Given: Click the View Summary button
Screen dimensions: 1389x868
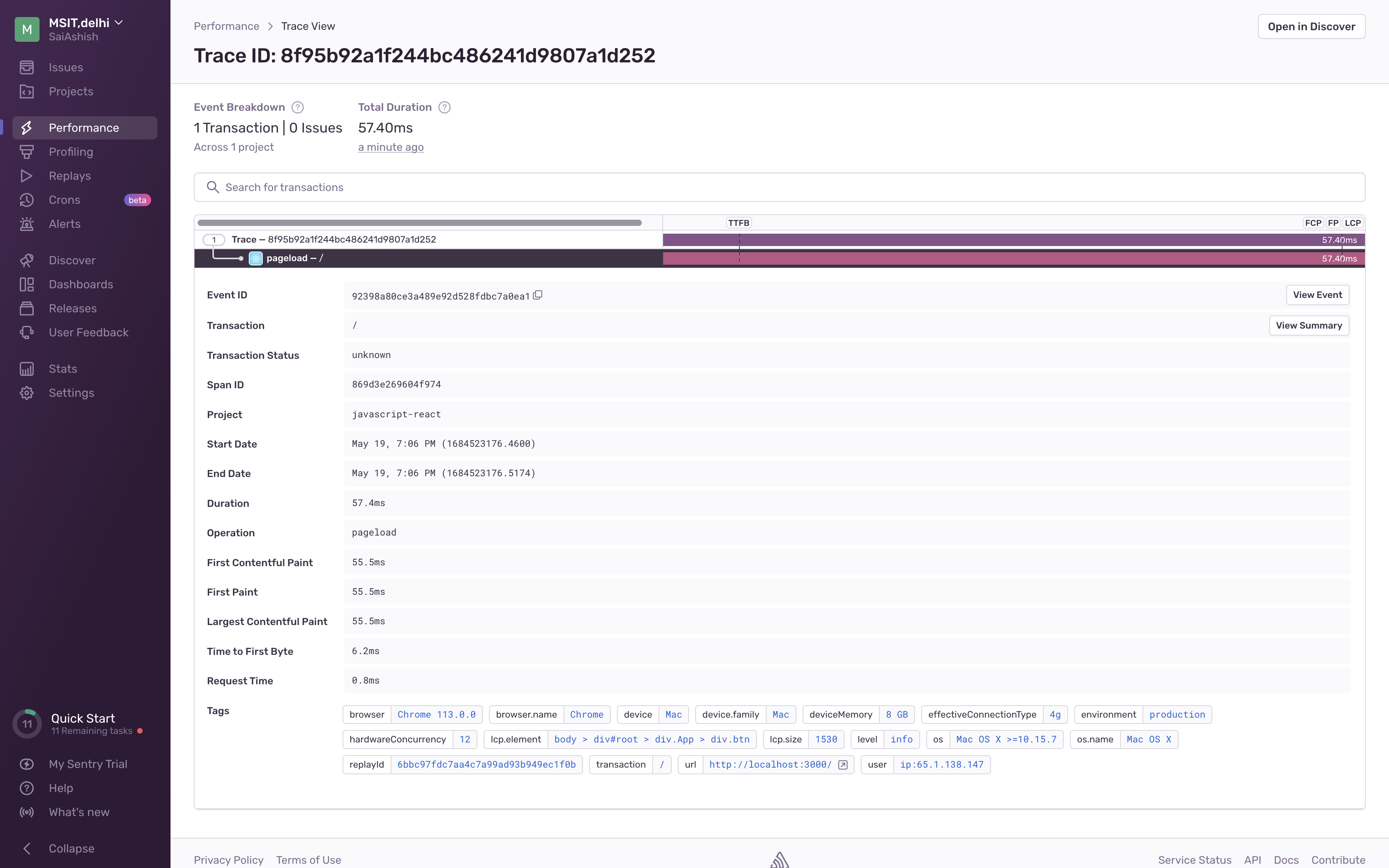Looking at the screenshot, I should pos(1309,325).
